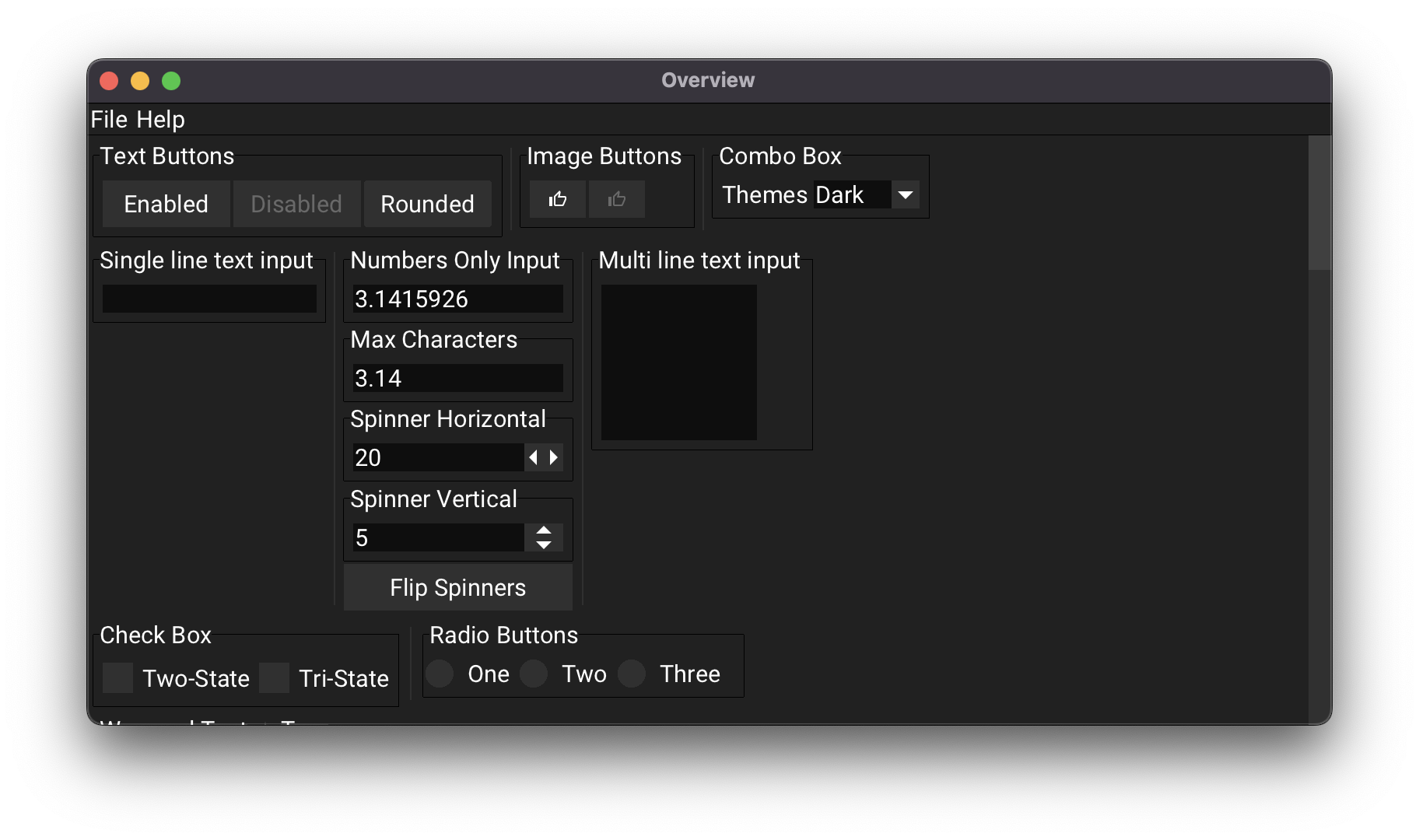Pick radio button Three
Viewport: 1419px width, 840px height.
pyautogui.click(x=632, y=674)
